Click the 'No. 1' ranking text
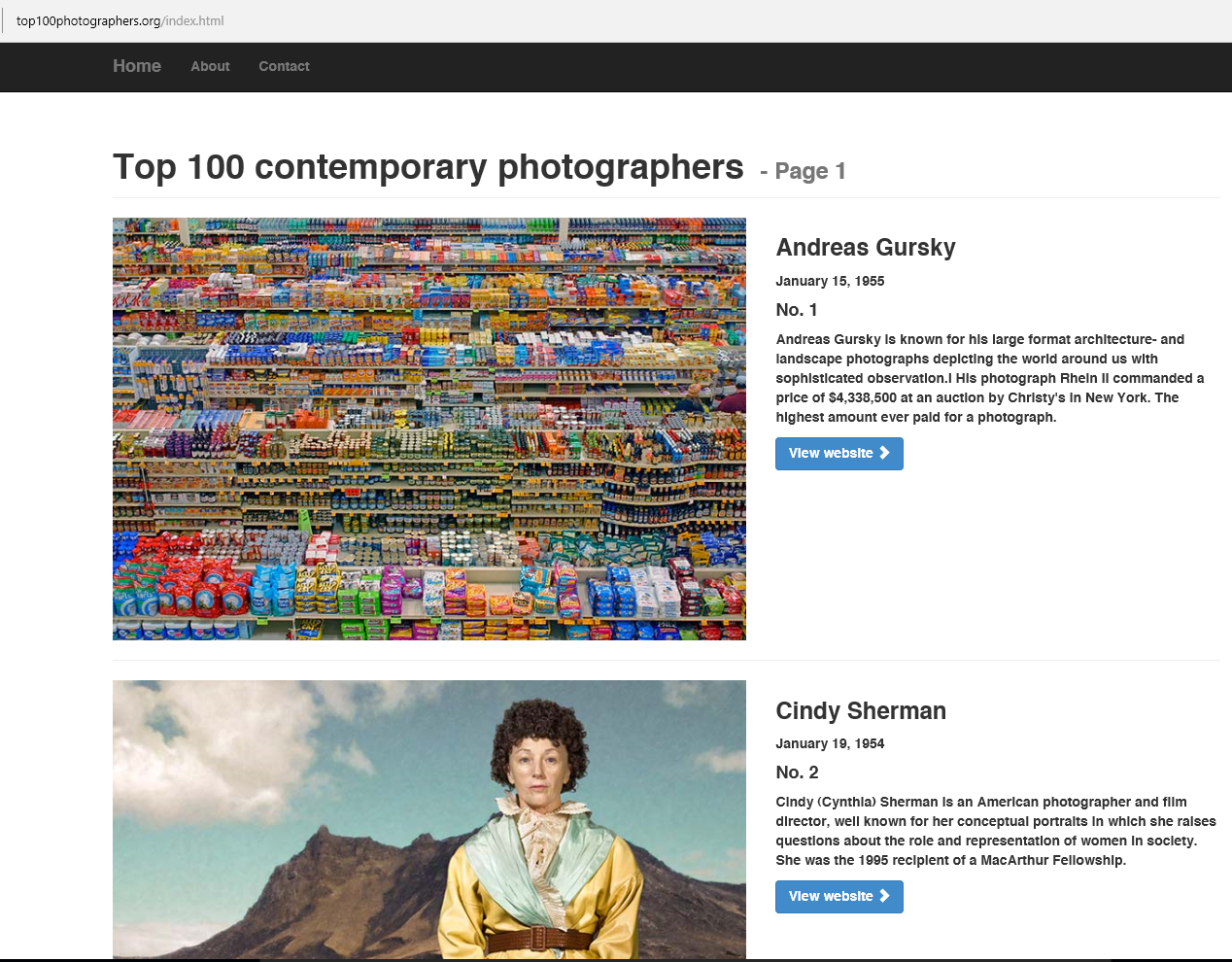 pos(797,310)
